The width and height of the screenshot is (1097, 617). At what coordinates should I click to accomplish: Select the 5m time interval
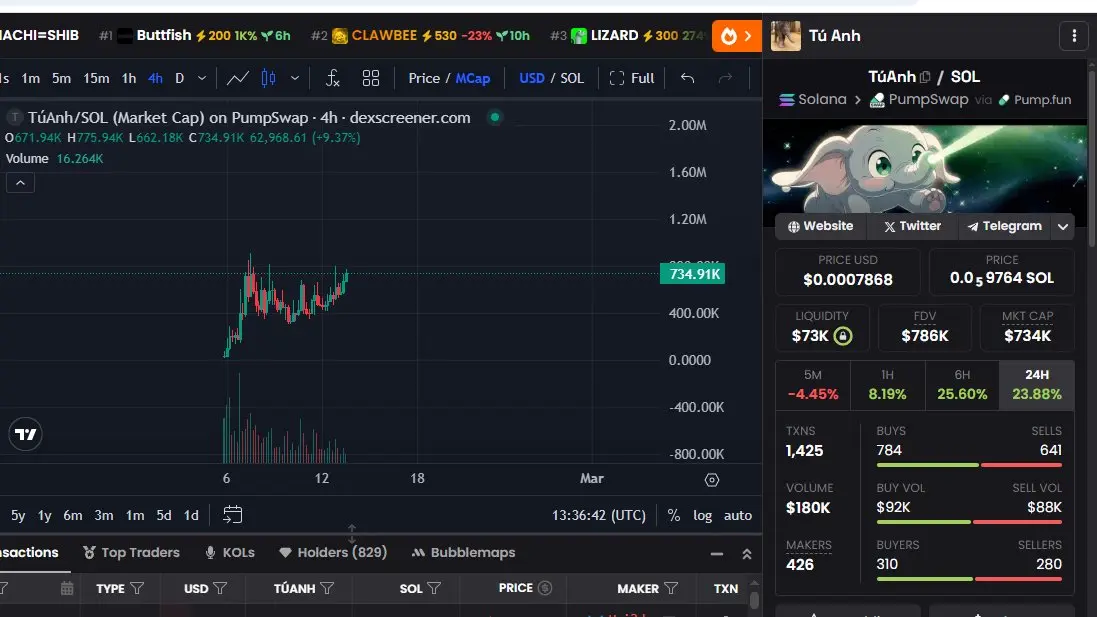tap(62, 78)
